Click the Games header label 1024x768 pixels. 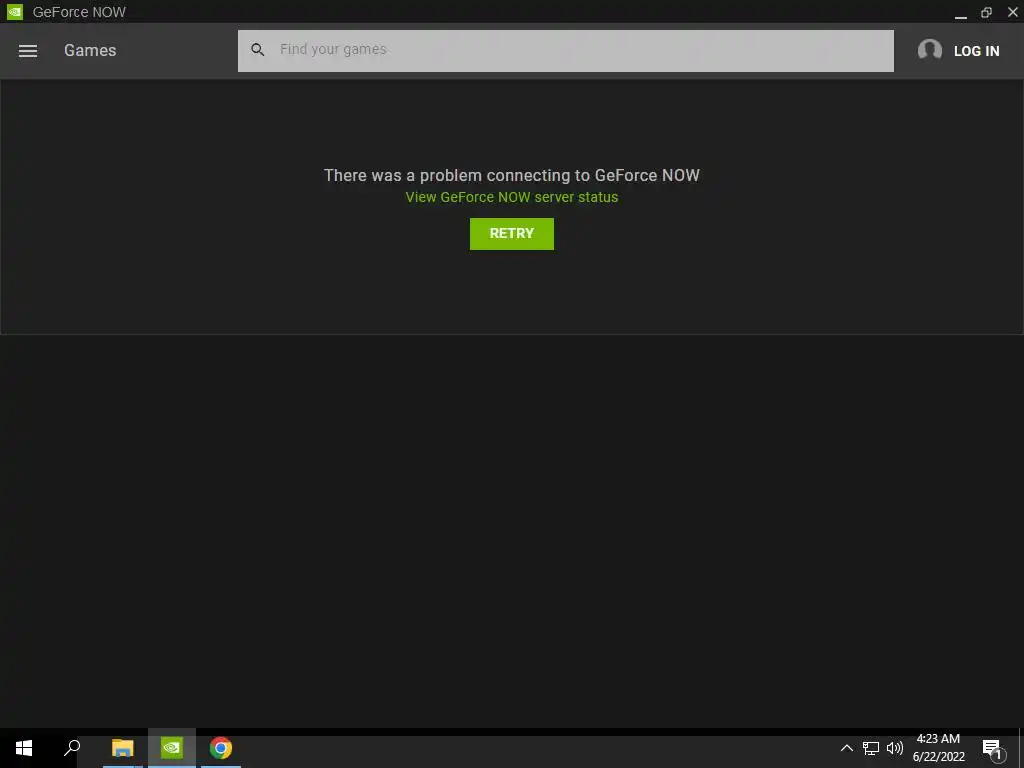90,50
